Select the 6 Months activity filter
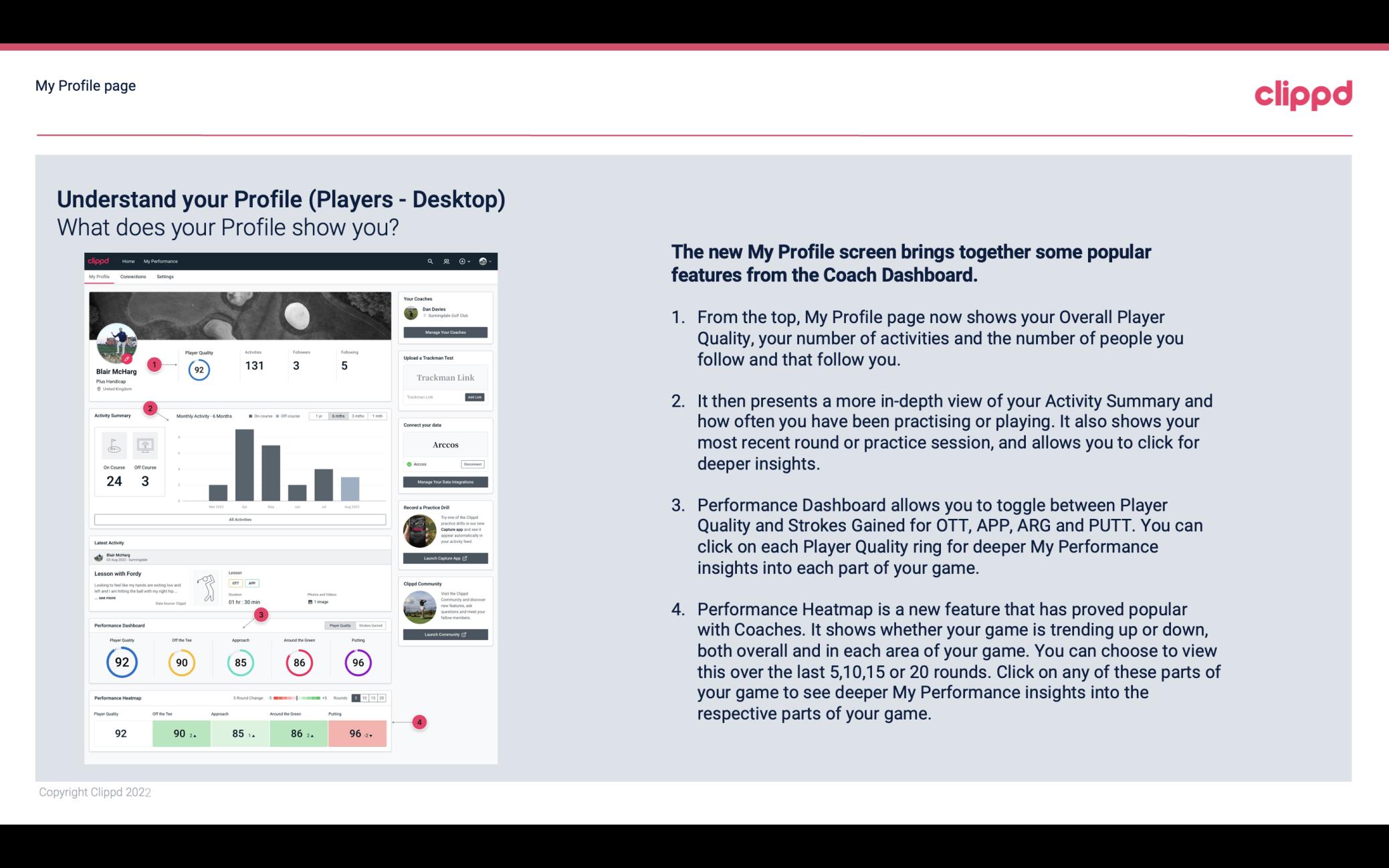The height and width of the screenshot is (868, 1389). point(339,417)
